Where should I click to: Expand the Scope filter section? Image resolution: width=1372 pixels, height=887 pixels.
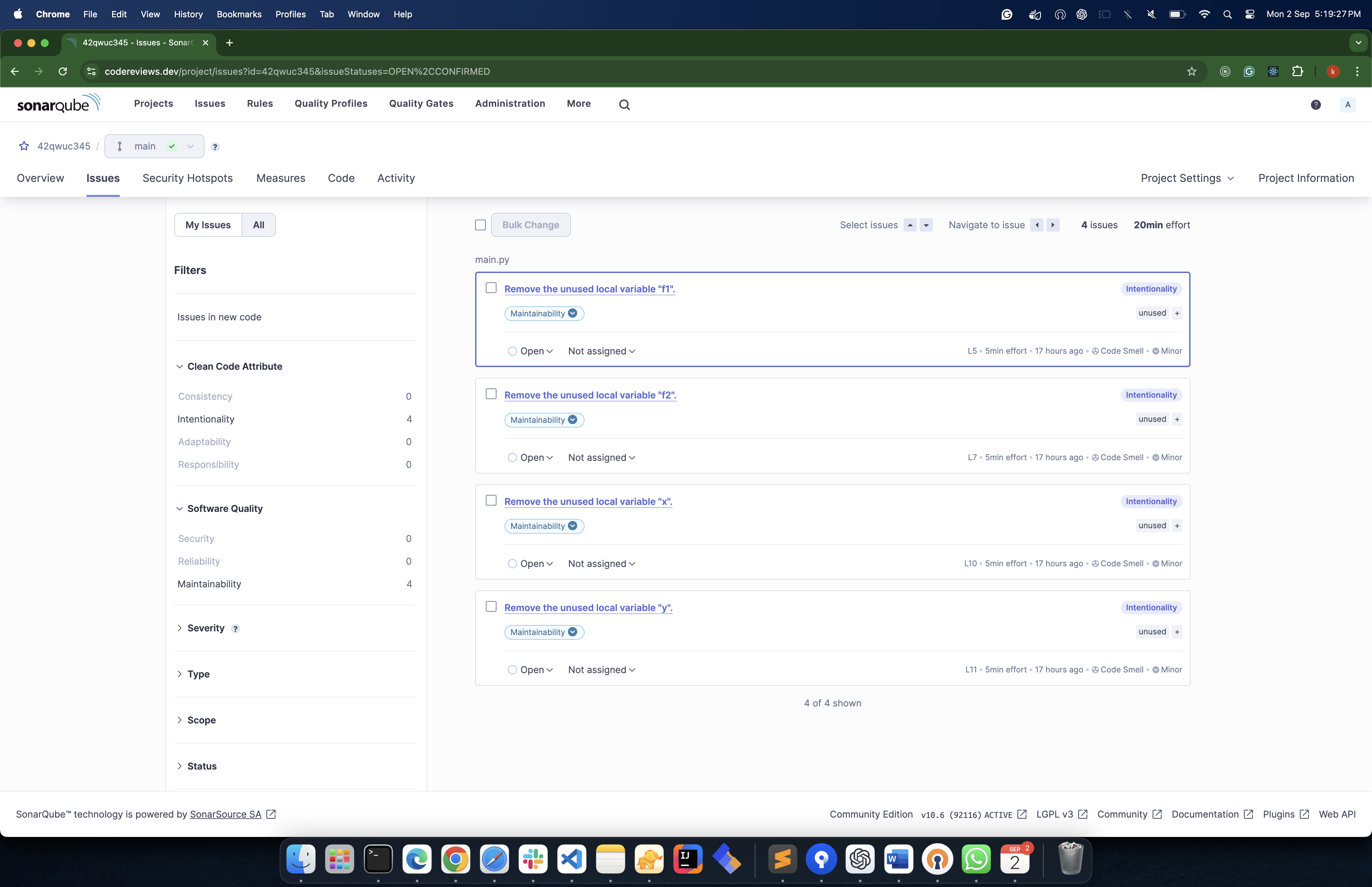pos(196,720)
